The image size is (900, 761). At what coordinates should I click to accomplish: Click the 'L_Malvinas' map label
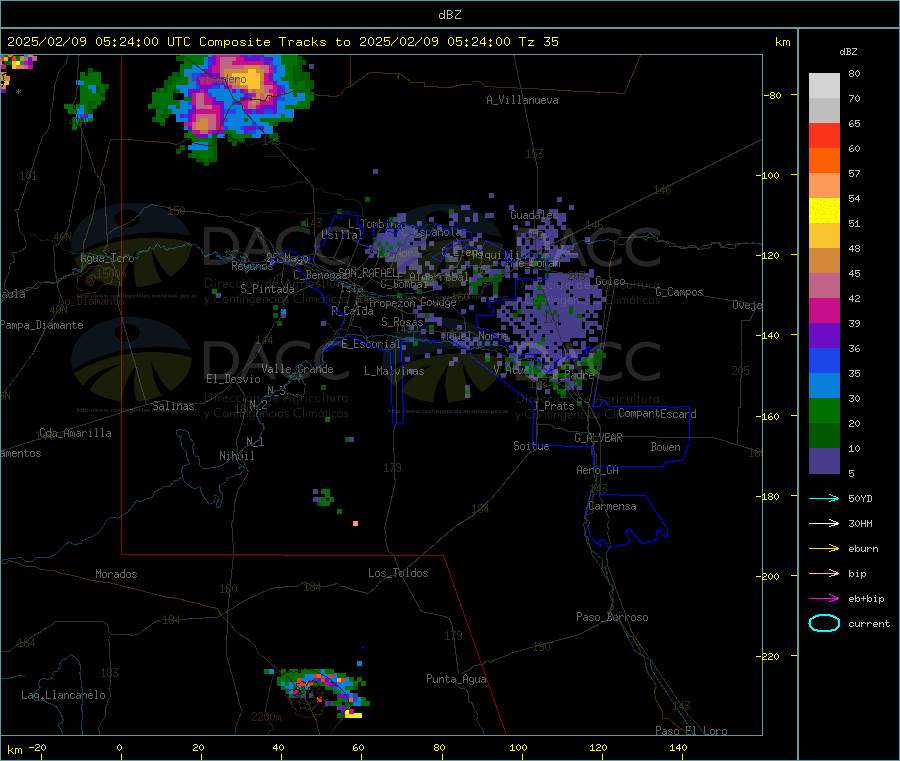tap(394, 371)
